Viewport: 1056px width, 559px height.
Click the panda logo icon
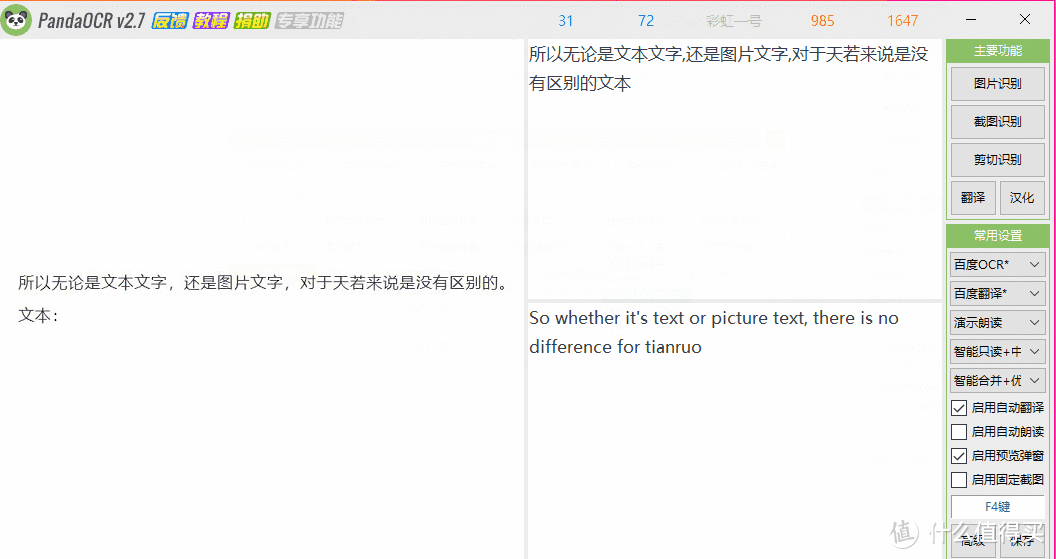pyautogui.click(x=17, y=20)
